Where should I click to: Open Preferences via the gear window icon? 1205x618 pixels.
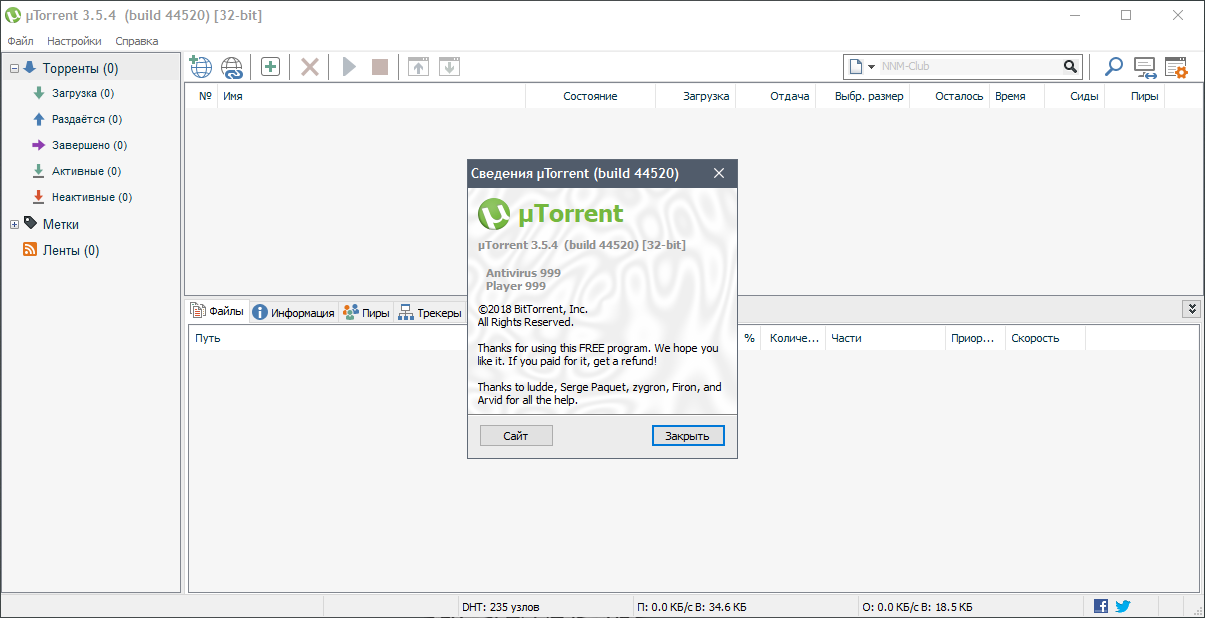pyautogui.click(x=1175, y=67)
